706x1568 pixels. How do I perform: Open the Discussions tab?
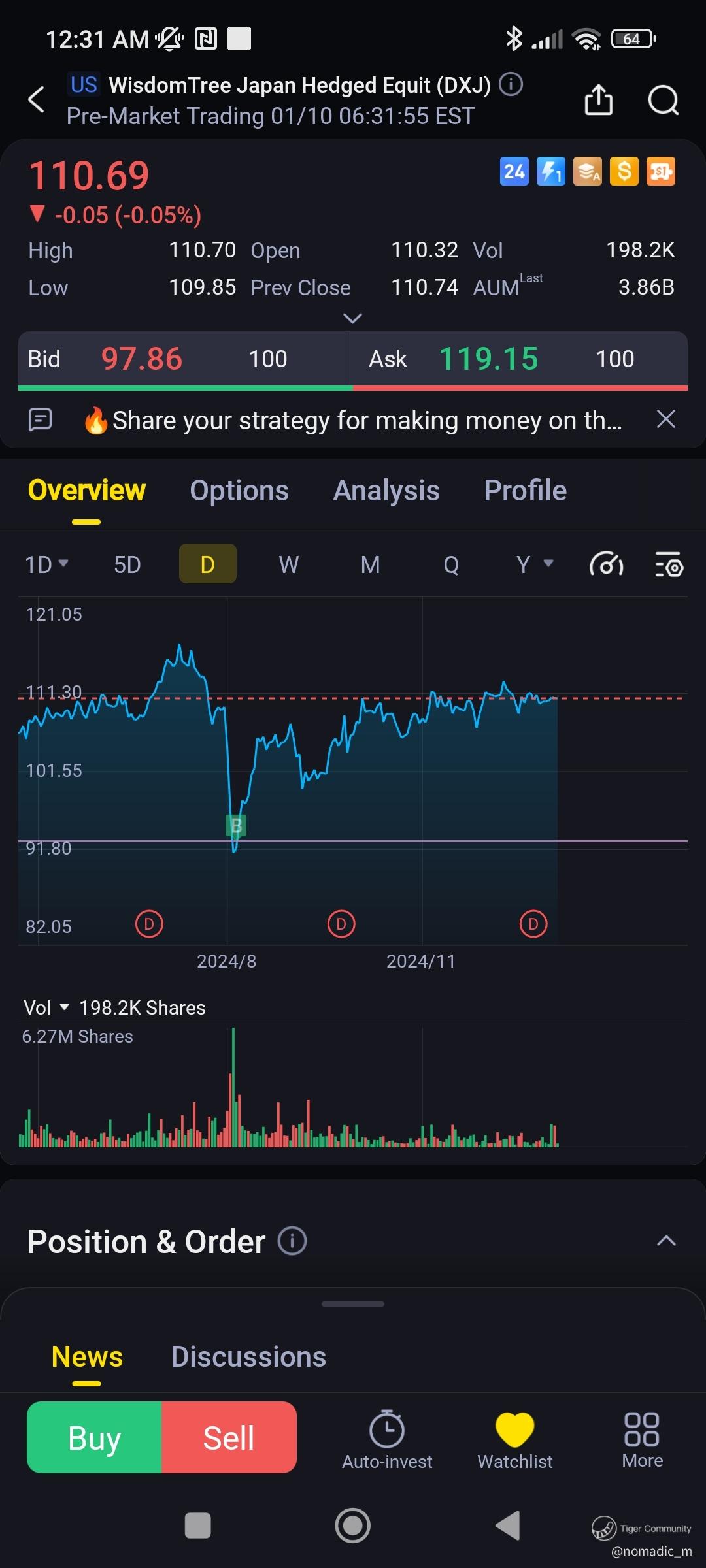[248, 1357]
